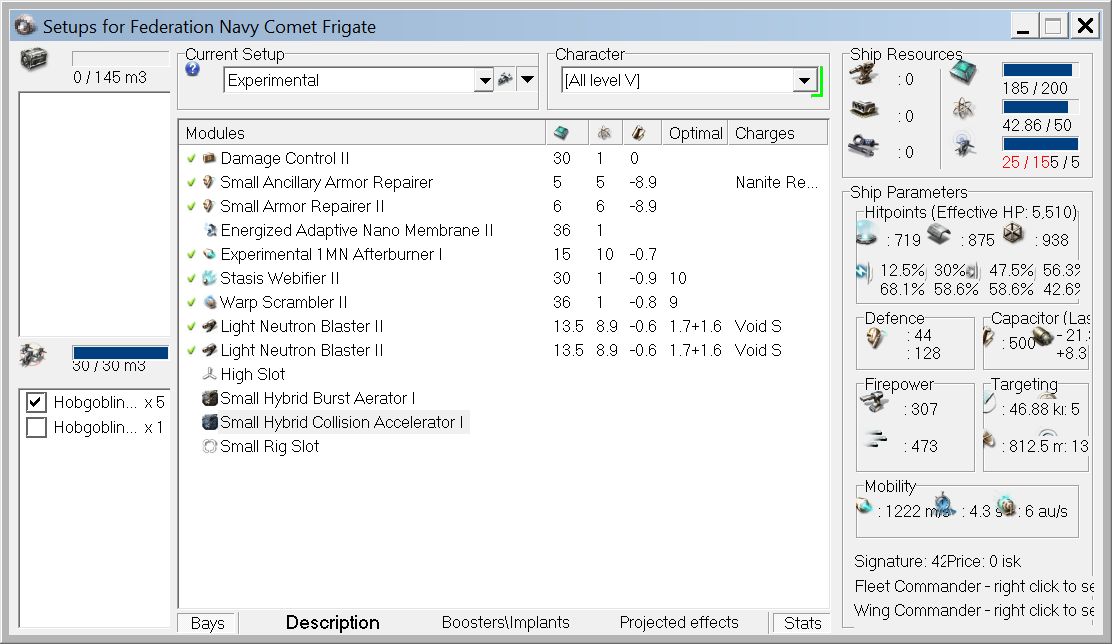The height and width of the screenshot is (644, 1112).
Task: Toggle Small Ancillary Armor Repairer checkmark
Action: click(191, 182)
